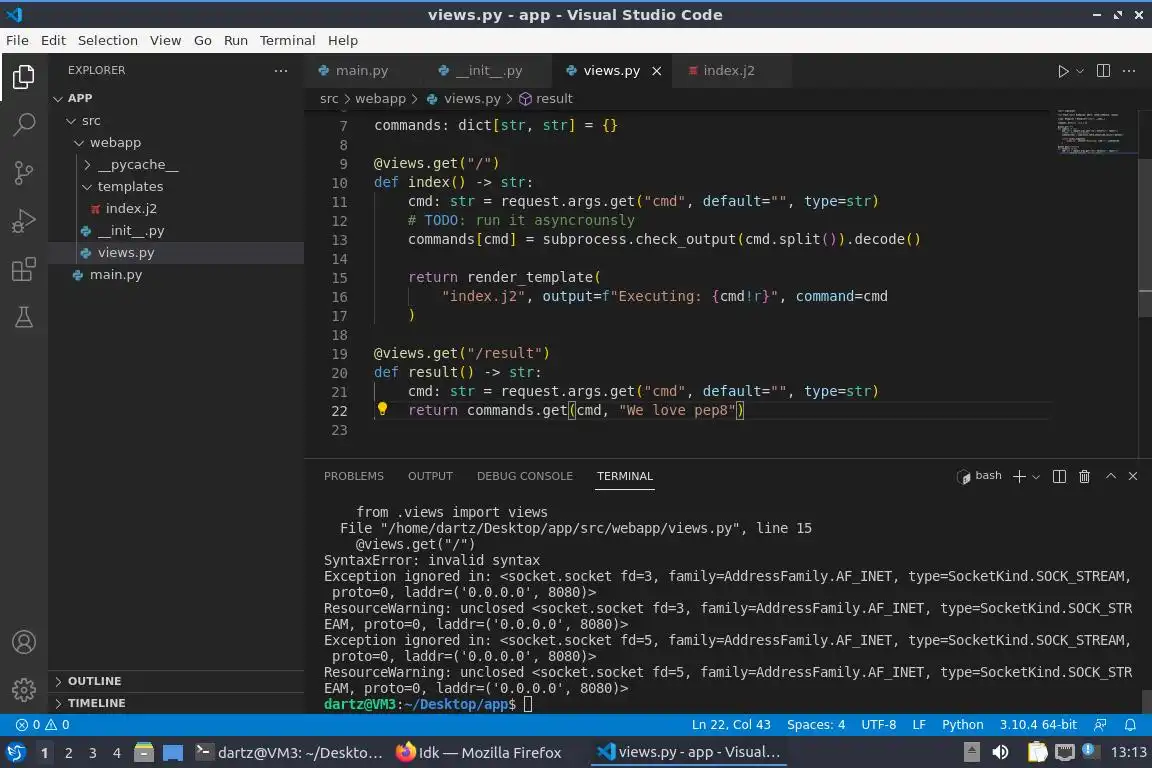Click the feedback icon in status bar
Screen dimensions: 1152x768
point(1100,725)
